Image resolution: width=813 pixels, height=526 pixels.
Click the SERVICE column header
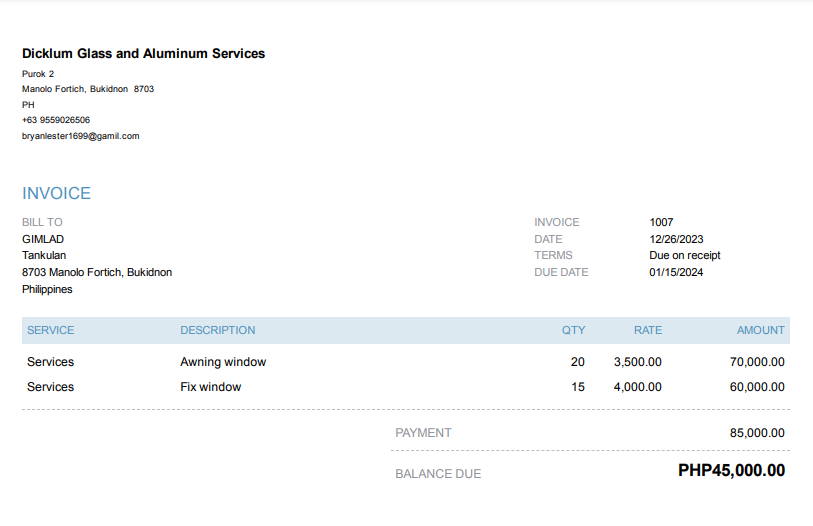point(50,330)
